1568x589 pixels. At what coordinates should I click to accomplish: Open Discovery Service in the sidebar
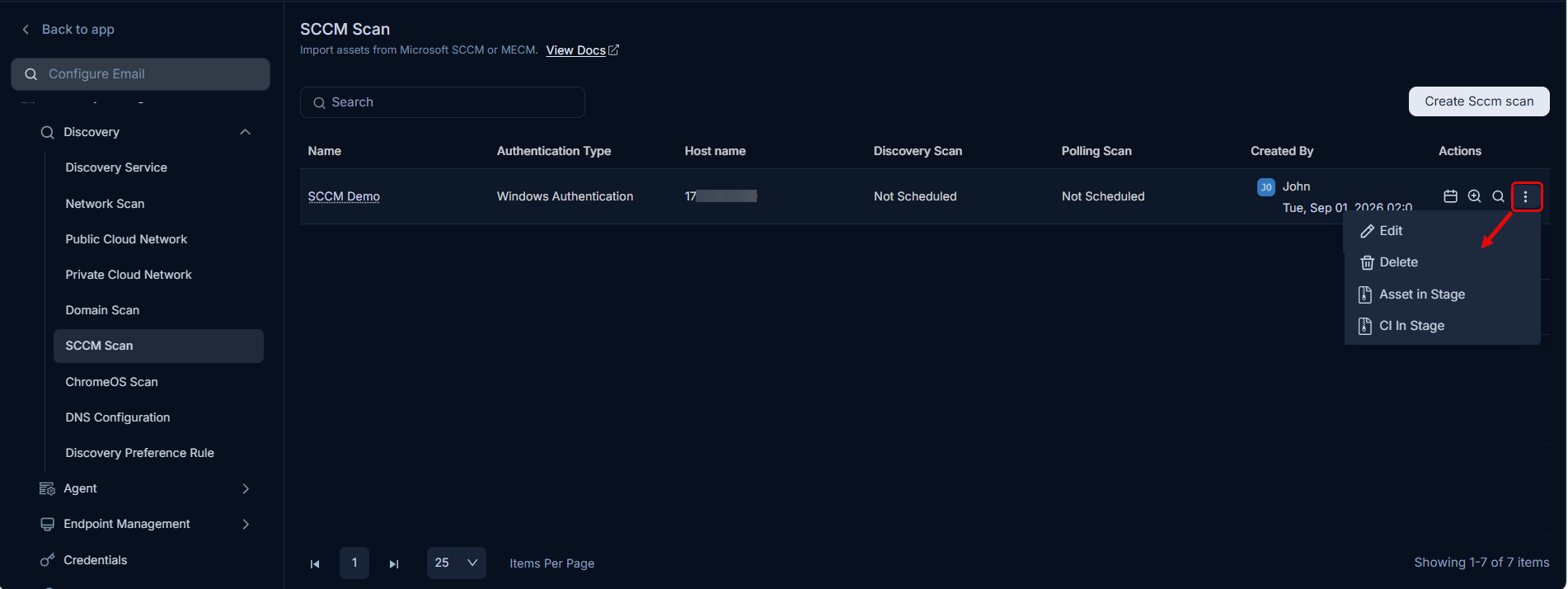click(116, 167)
